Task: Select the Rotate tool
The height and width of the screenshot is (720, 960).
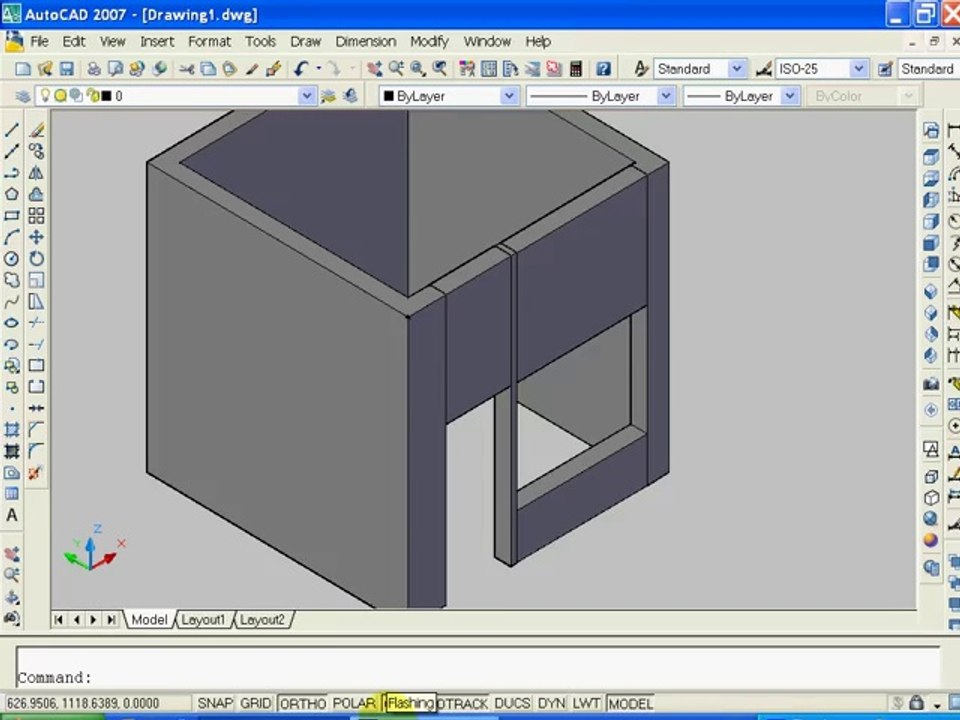Action: pos(36,258)
